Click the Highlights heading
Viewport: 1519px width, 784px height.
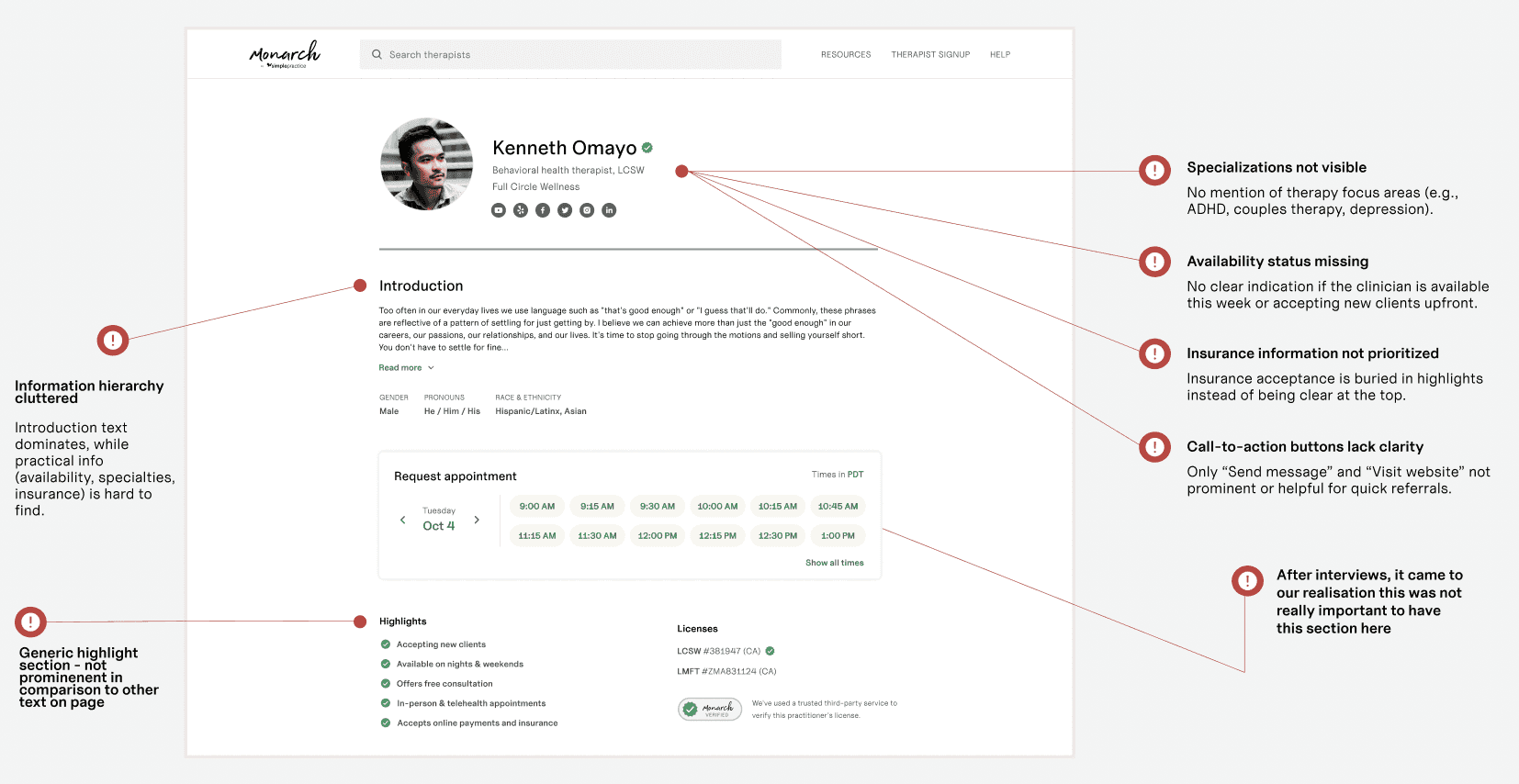403,622
